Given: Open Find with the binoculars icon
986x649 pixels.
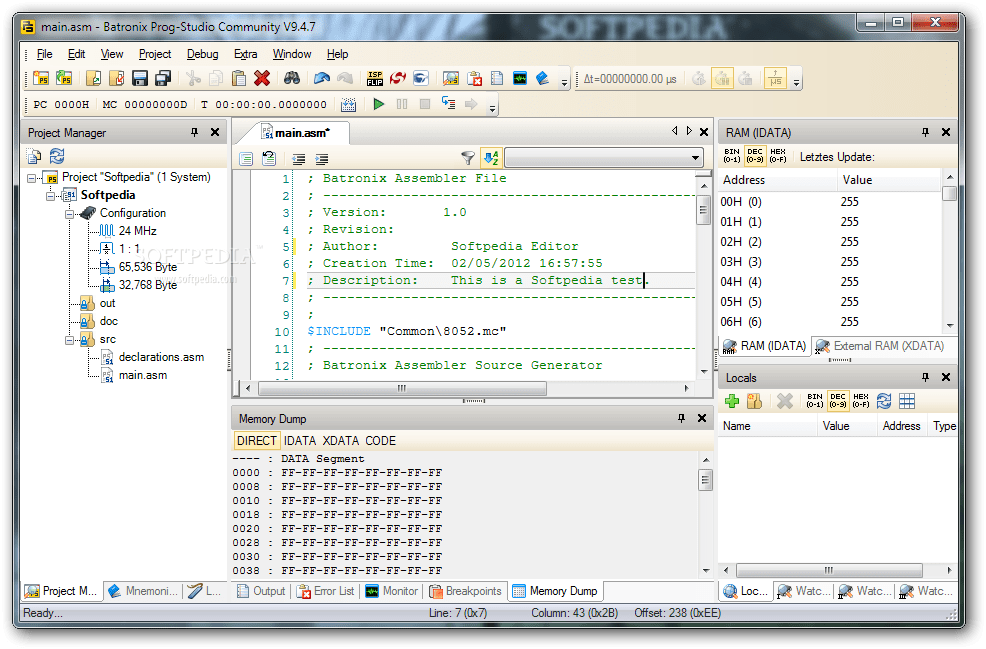Looking at the screenshot, I should click(x=292, y=78).
